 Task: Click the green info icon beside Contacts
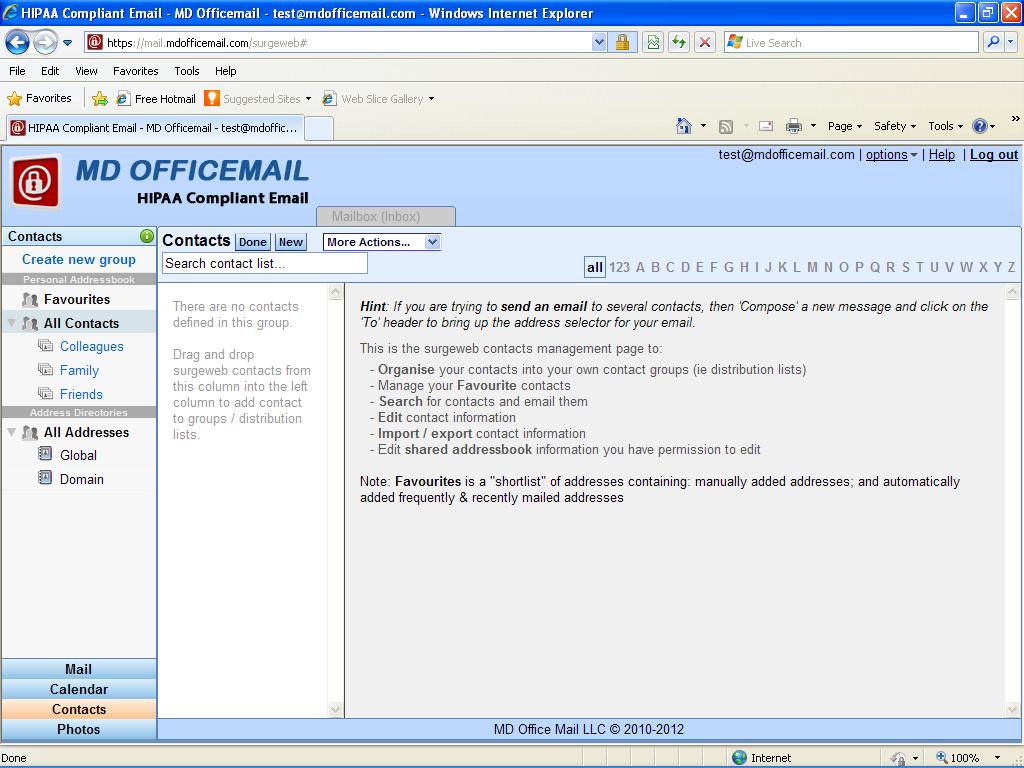tap(147, 236)
